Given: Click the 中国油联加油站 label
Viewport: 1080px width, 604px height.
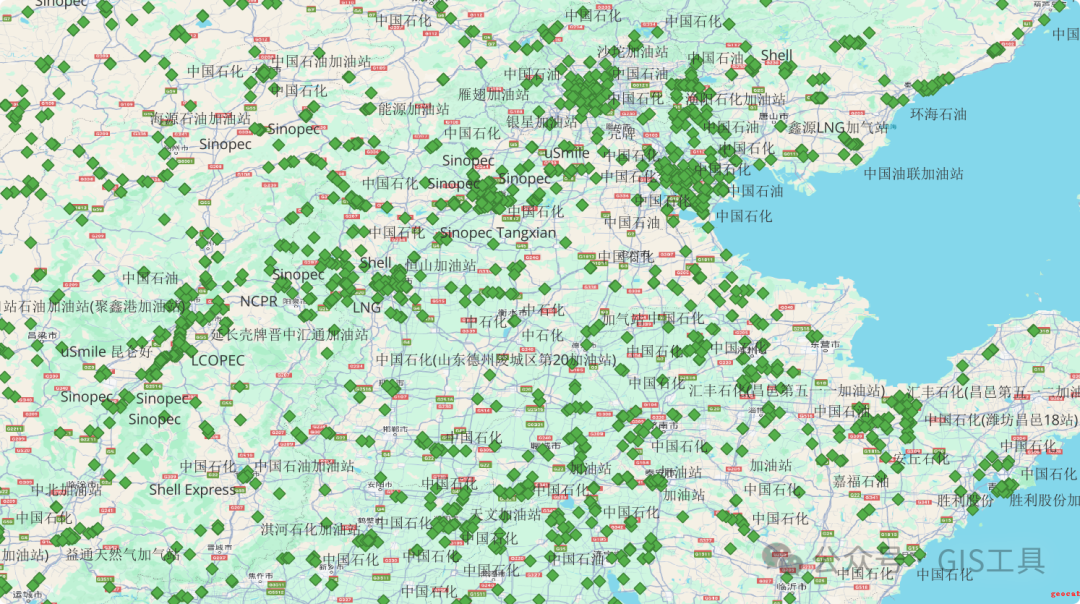Looking at the screenshot, I should [913, 174].
